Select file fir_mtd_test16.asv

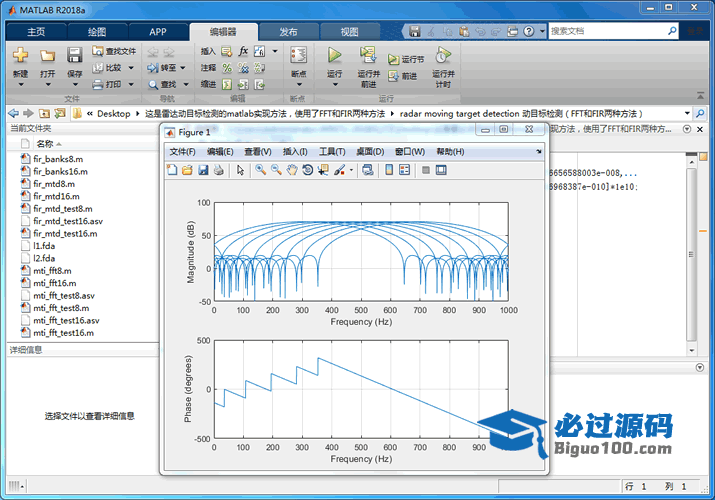click(68, 221)
